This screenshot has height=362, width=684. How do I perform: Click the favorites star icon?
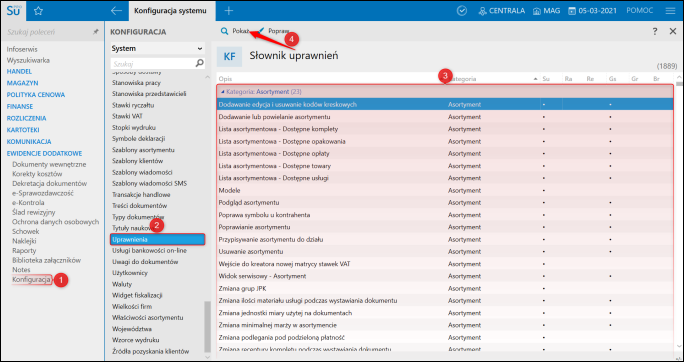[x=38, y=11]
